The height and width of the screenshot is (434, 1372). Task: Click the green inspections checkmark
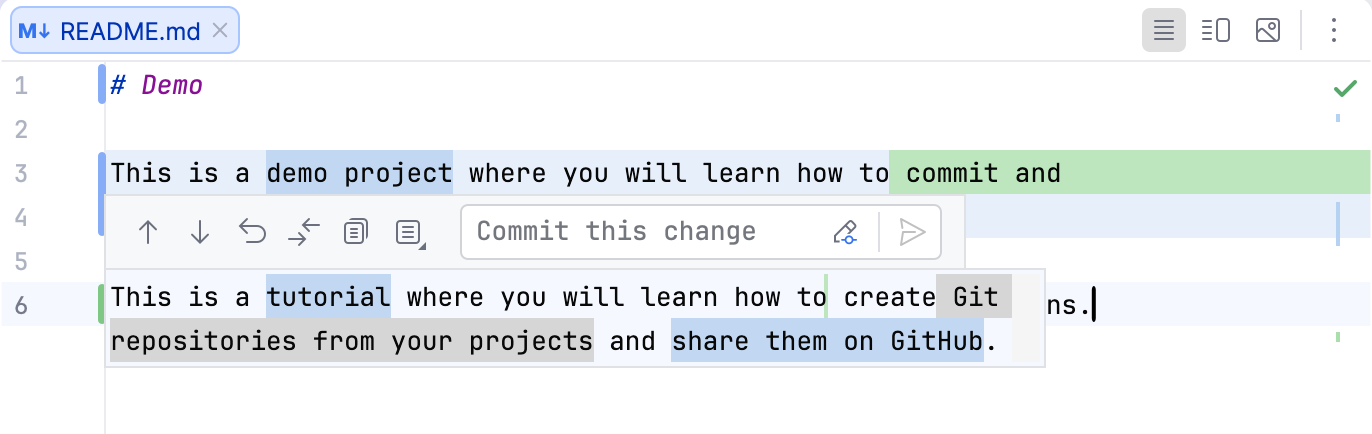(x=1344, y=89)
